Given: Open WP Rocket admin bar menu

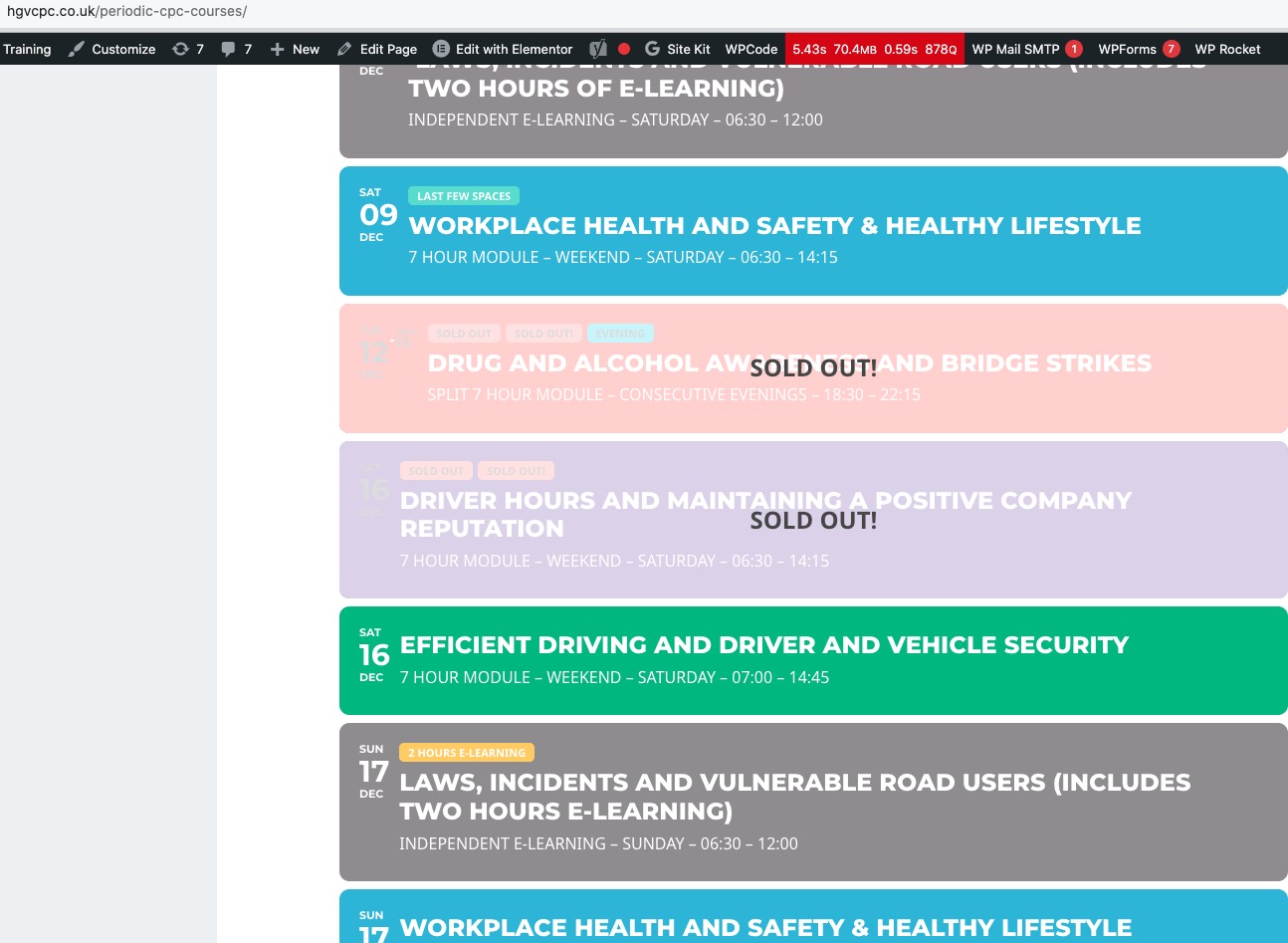Looking at the screenshot, I should [1227, 49].
